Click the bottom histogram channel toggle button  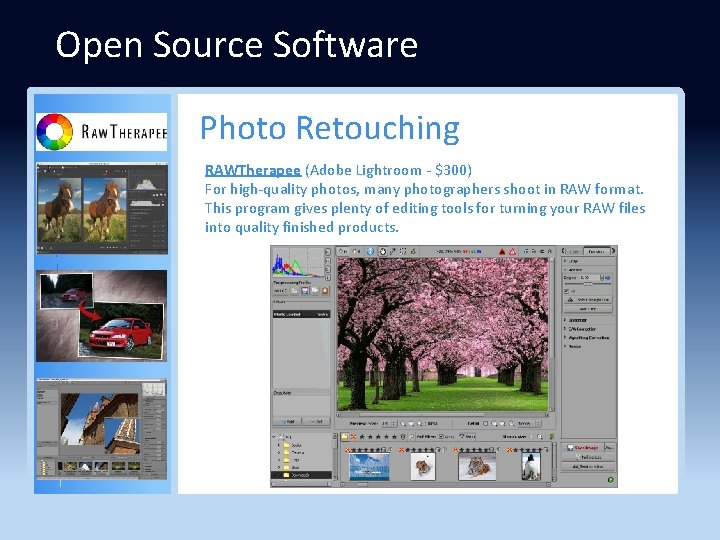(328, 277)
